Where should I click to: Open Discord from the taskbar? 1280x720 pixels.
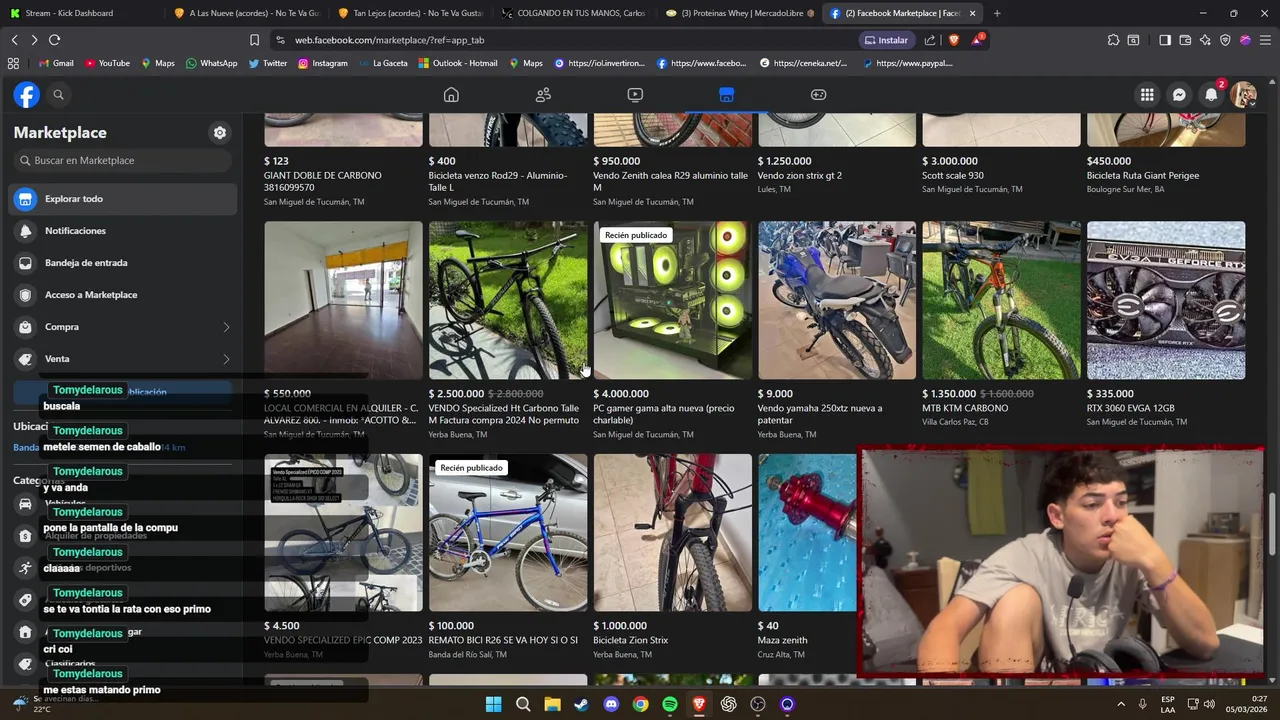tap(611, 704)
